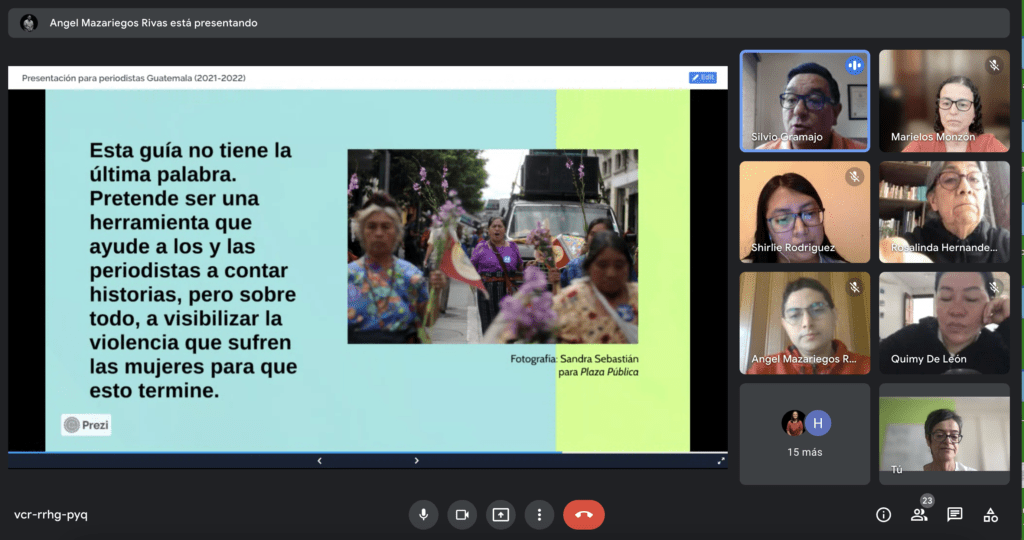Screen dimensions: 1024x540
Task: Click the blue Prezi progress bar
Action: [x=280, y=452]
